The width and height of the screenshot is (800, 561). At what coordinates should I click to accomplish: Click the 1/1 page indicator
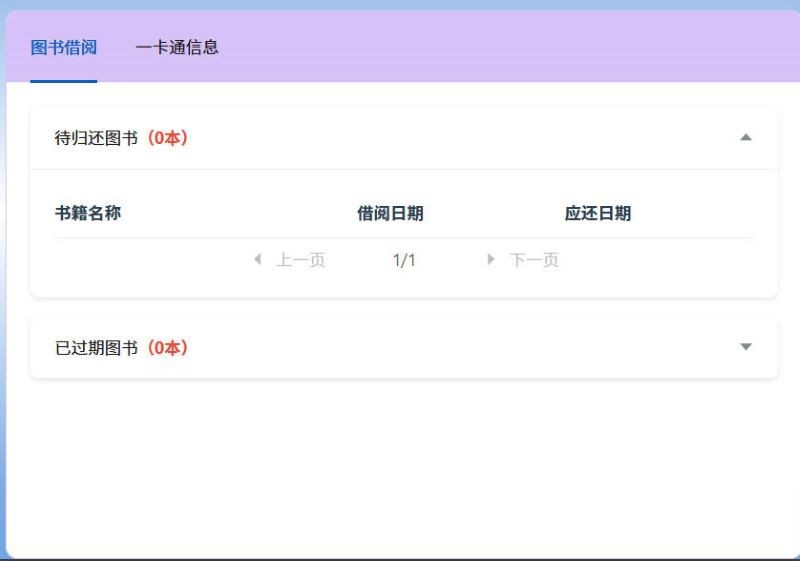[404, 260]
